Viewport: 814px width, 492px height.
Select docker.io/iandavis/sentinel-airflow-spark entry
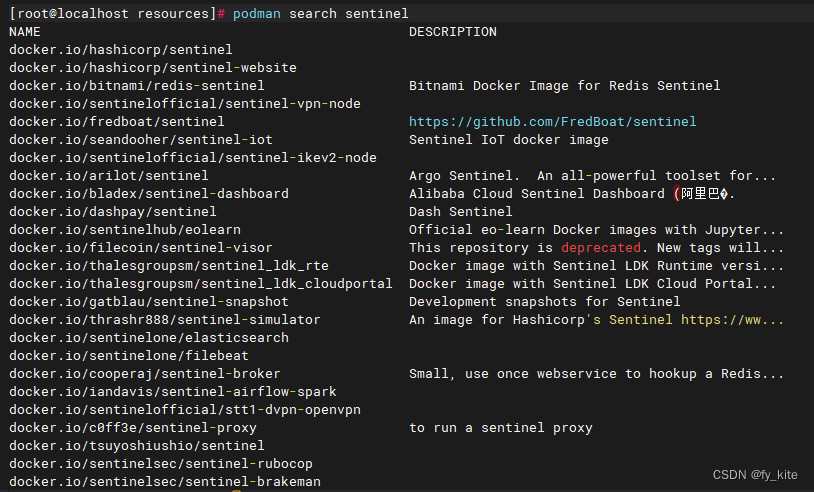click(173, 391)
